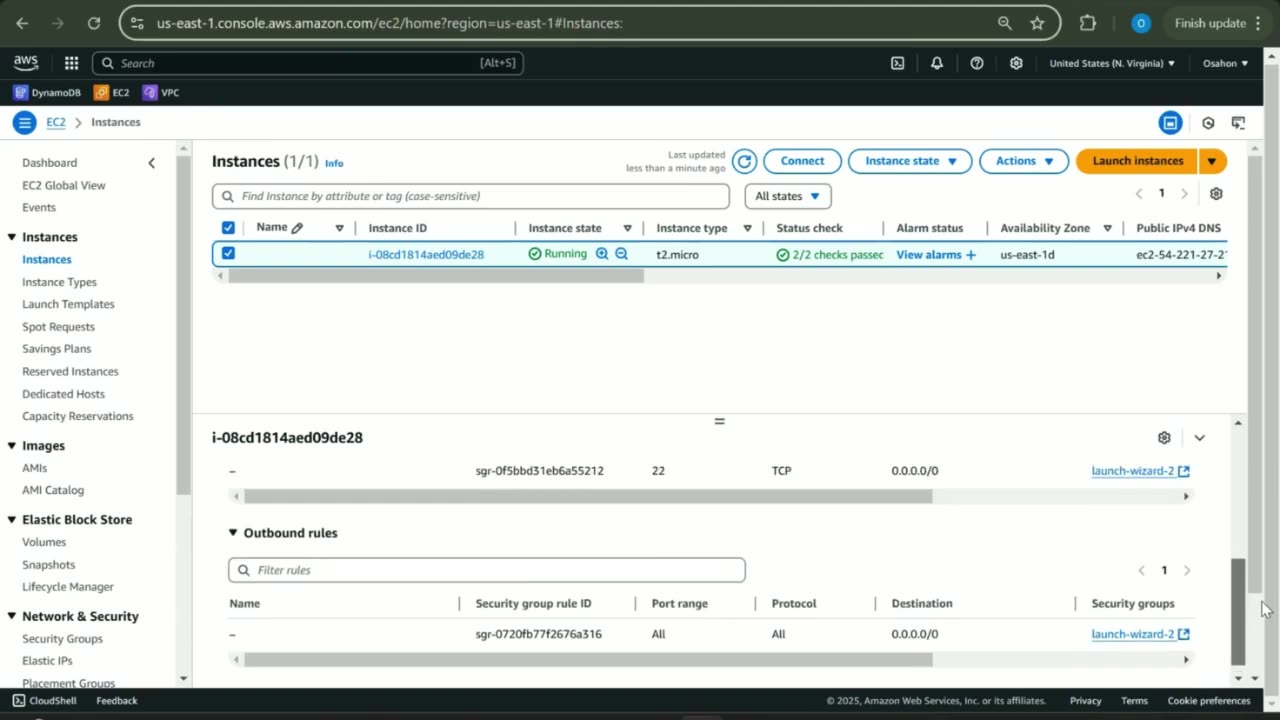Go to Dashboard in sidebar

[x=49, y=163]
